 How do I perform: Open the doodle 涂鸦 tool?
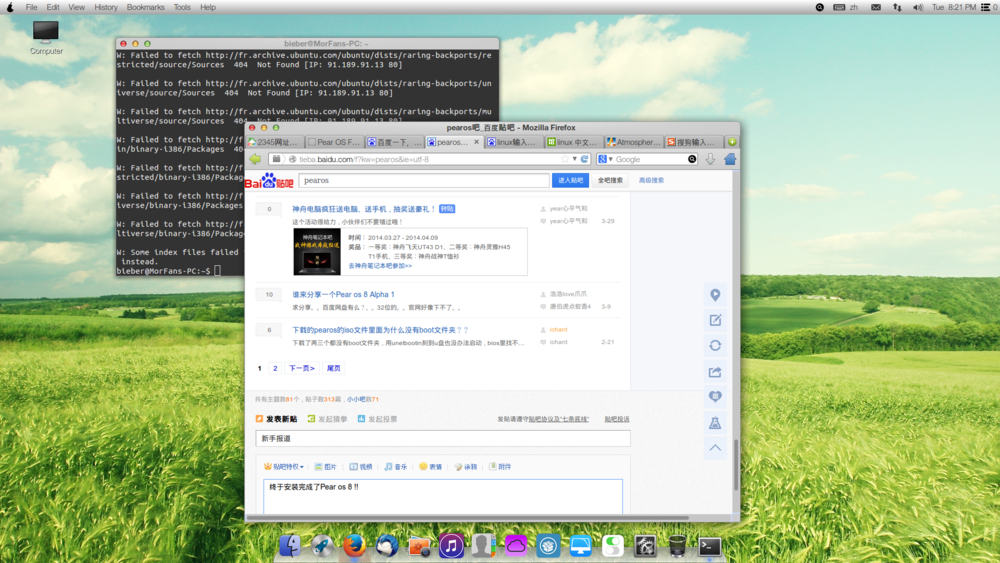point(466,467)
